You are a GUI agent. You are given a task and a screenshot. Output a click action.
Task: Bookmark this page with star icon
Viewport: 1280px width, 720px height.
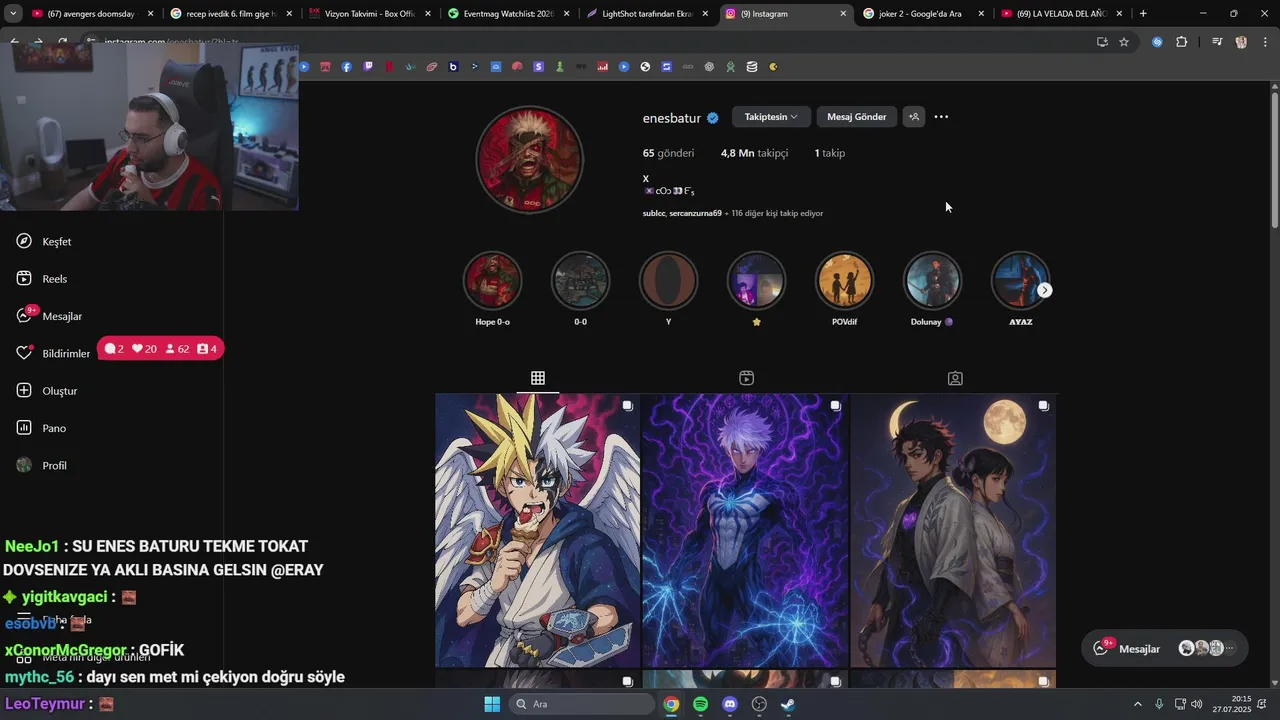tap(1124, 42)
